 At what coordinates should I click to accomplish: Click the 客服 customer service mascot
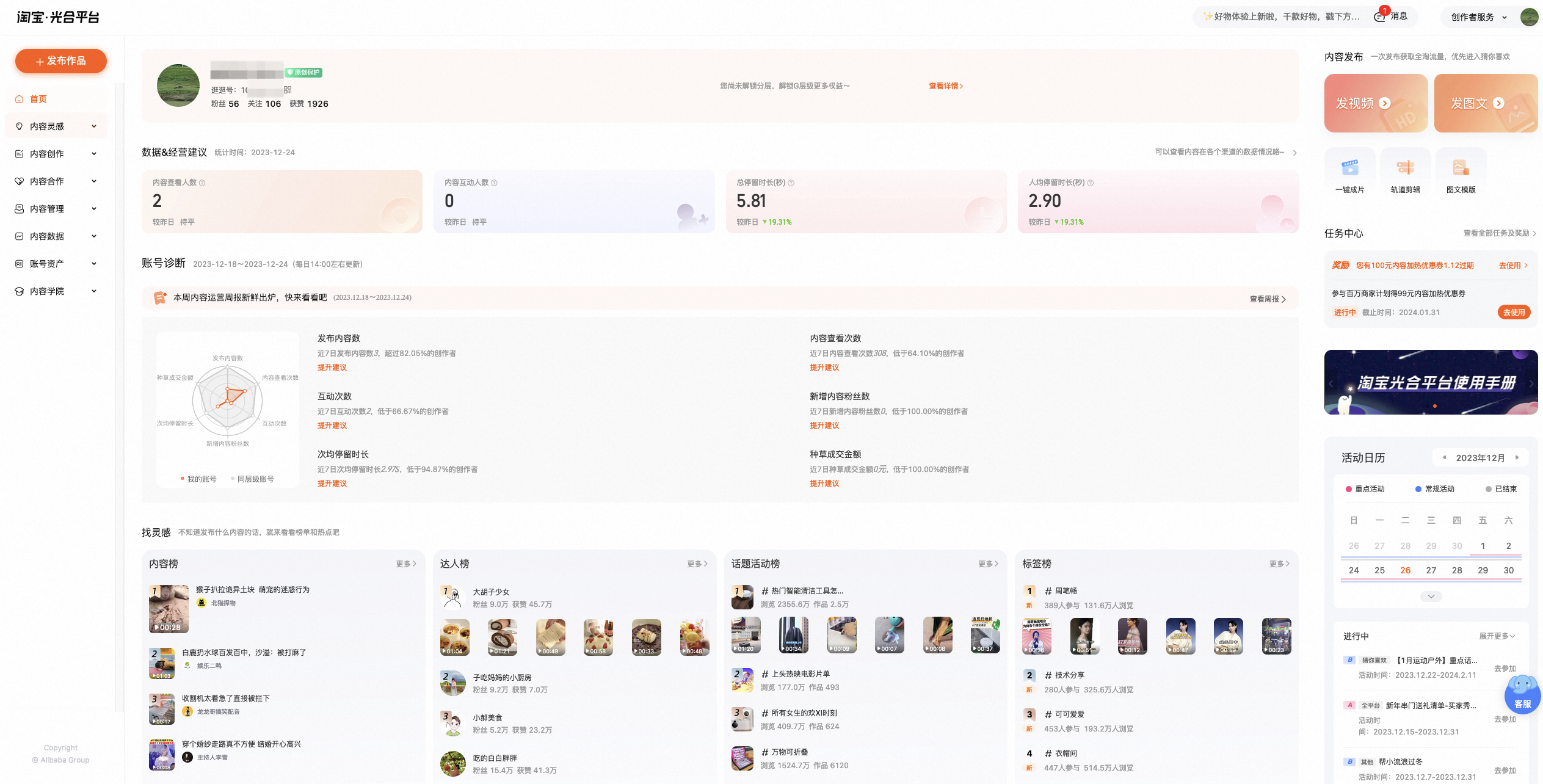coord(1522,694)
